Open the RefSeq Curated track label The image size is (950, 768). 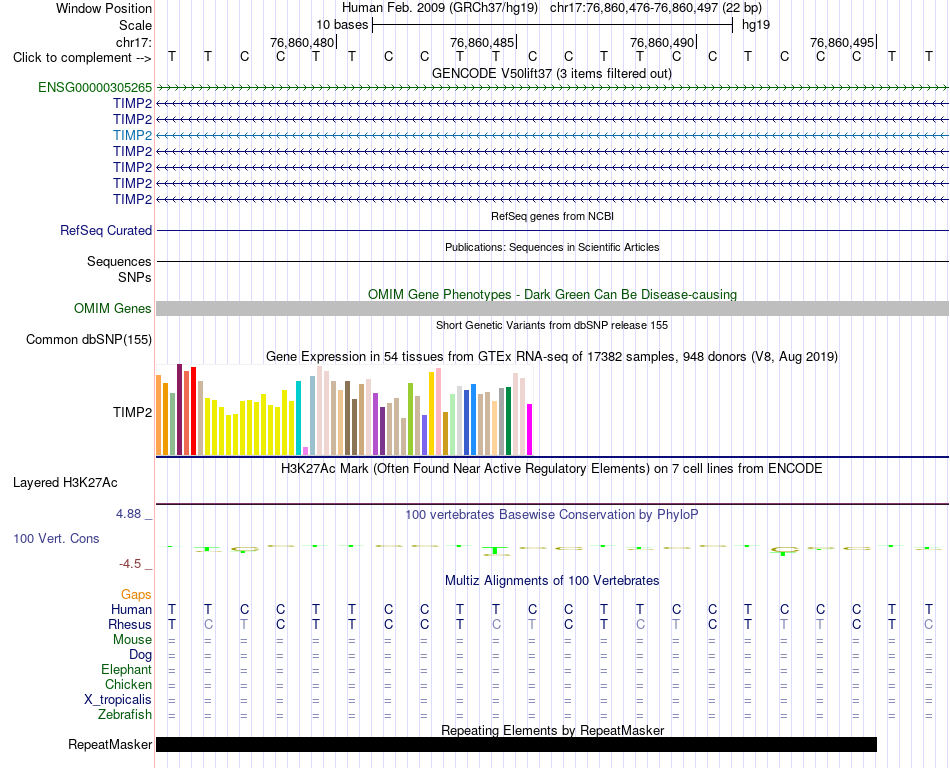(x=106, y=231)
